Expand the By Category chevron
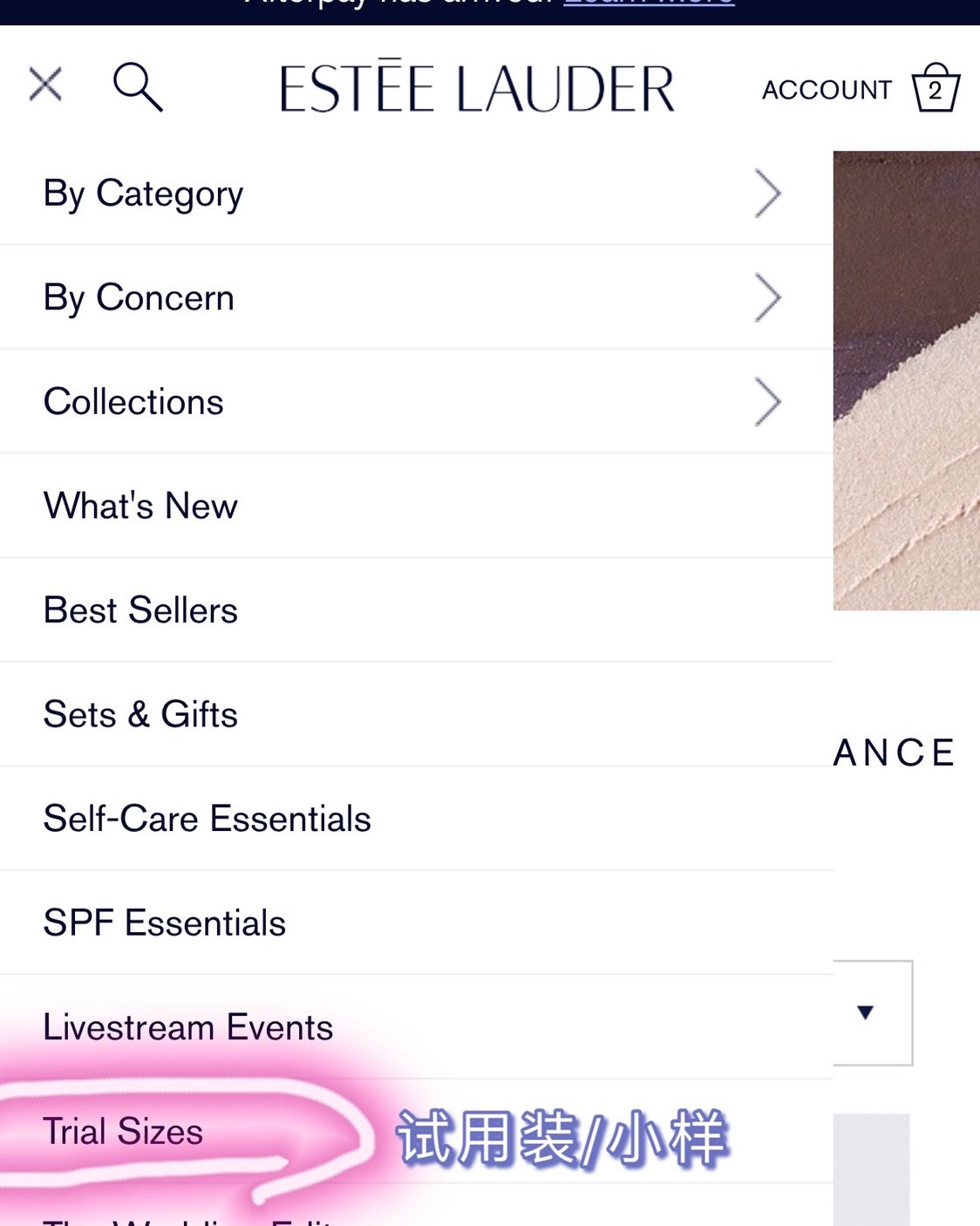Image resolution: width=980 pixels, height=1226 pixels. coord(767,194)
